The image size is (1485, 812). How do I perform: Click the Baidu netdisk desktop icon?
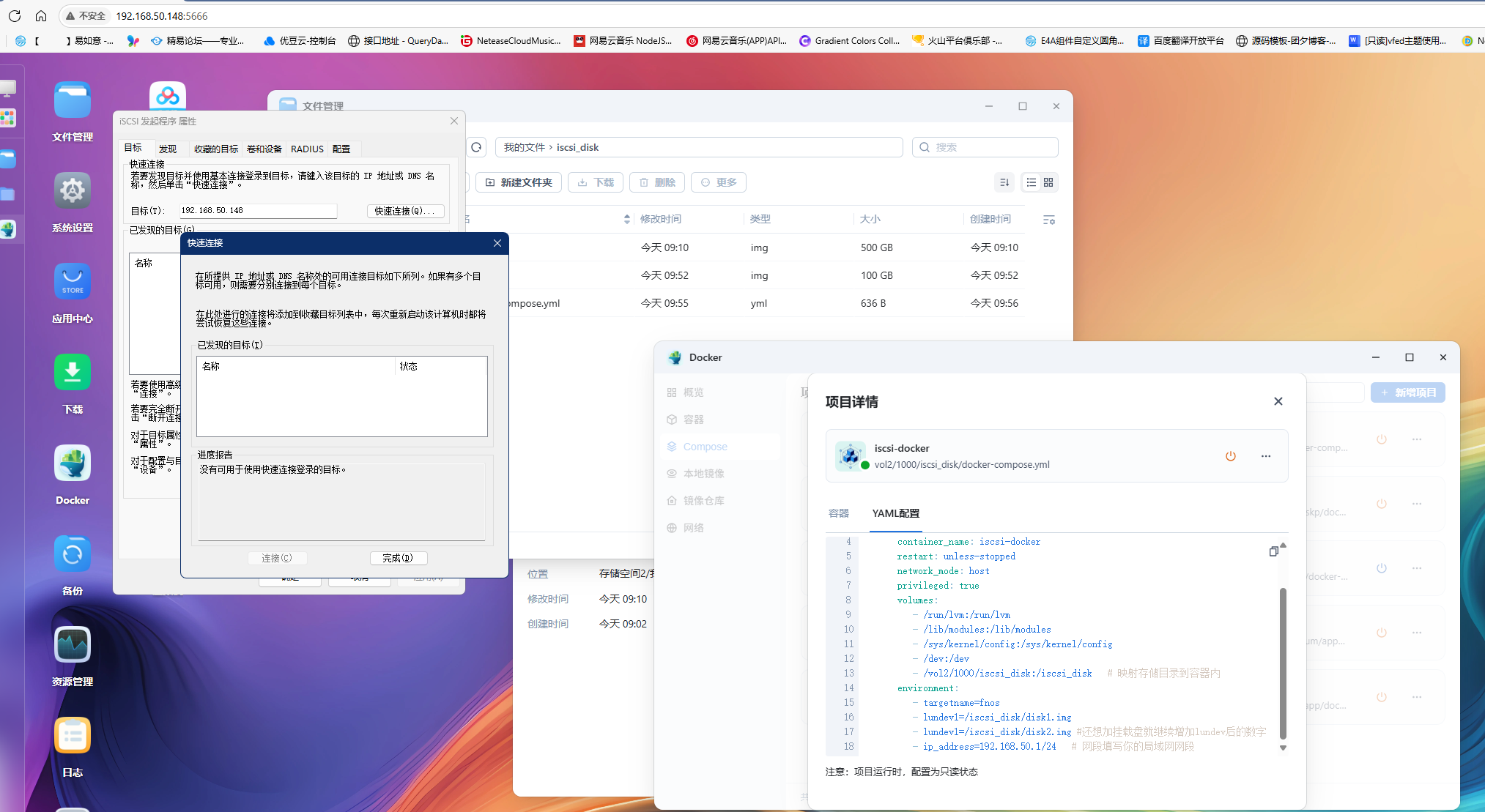(x=168, y=96)
